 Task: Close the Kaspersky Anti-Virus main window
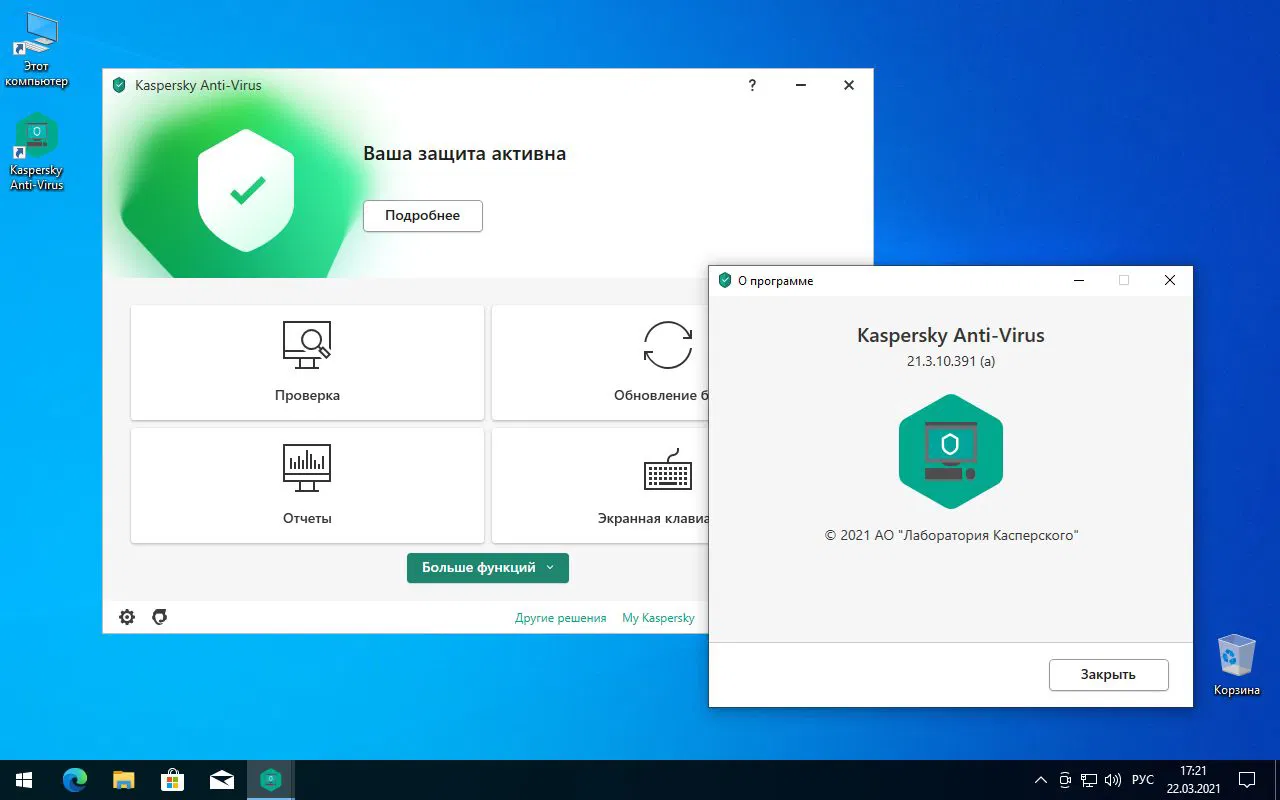(x=849, y=85)
